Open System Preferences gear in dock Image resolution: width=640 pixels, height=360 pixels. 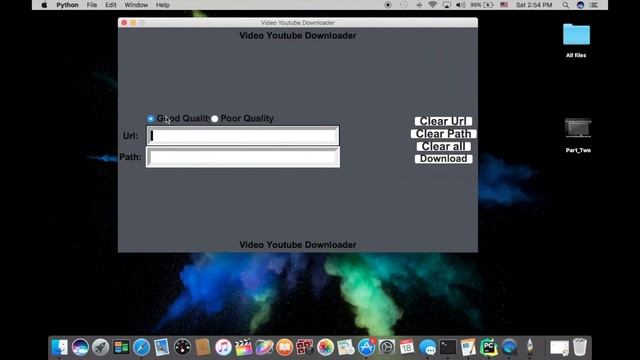click(387, 347)
